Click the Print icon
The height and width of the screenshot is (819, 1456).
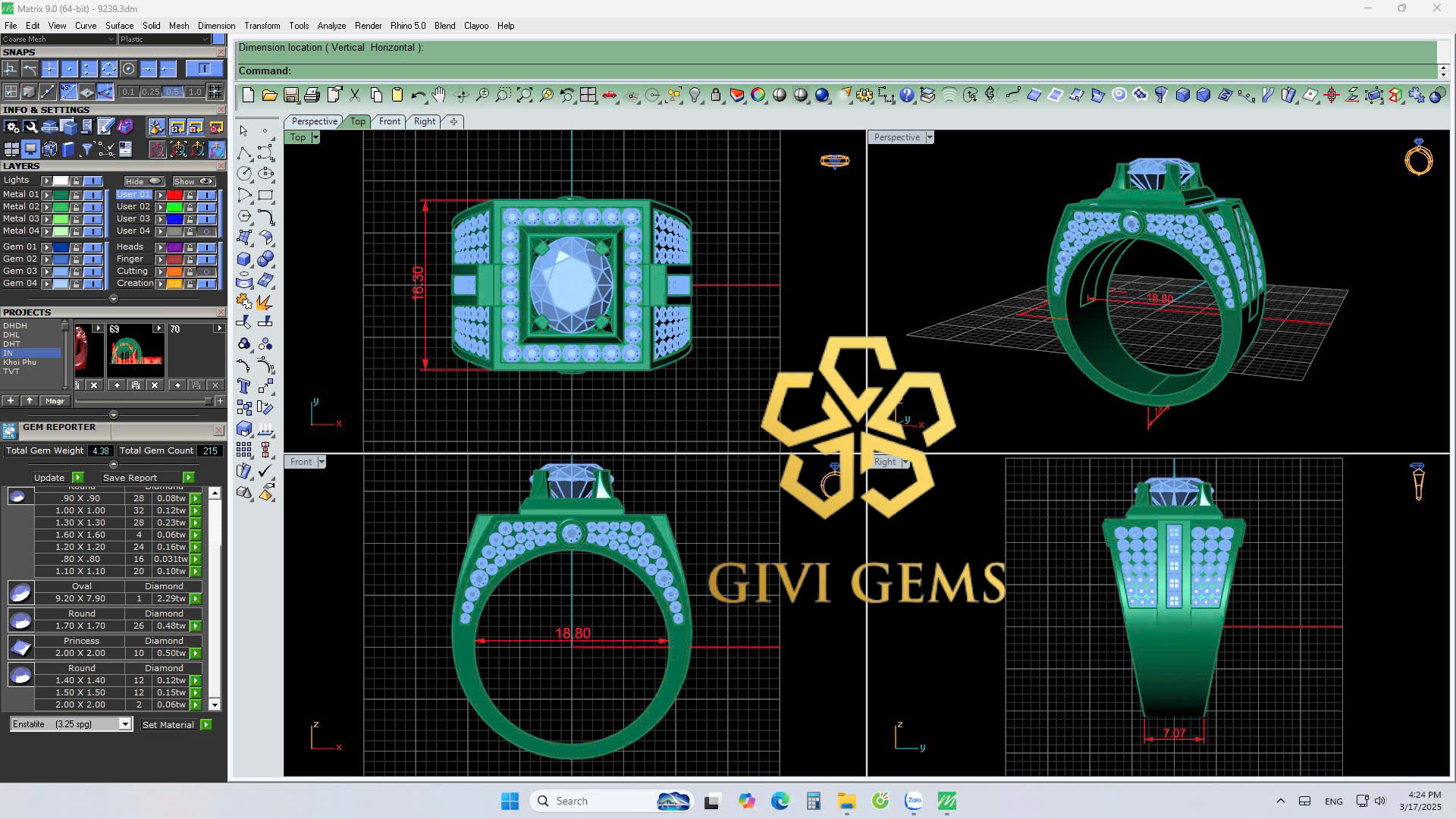click(312, 95)
